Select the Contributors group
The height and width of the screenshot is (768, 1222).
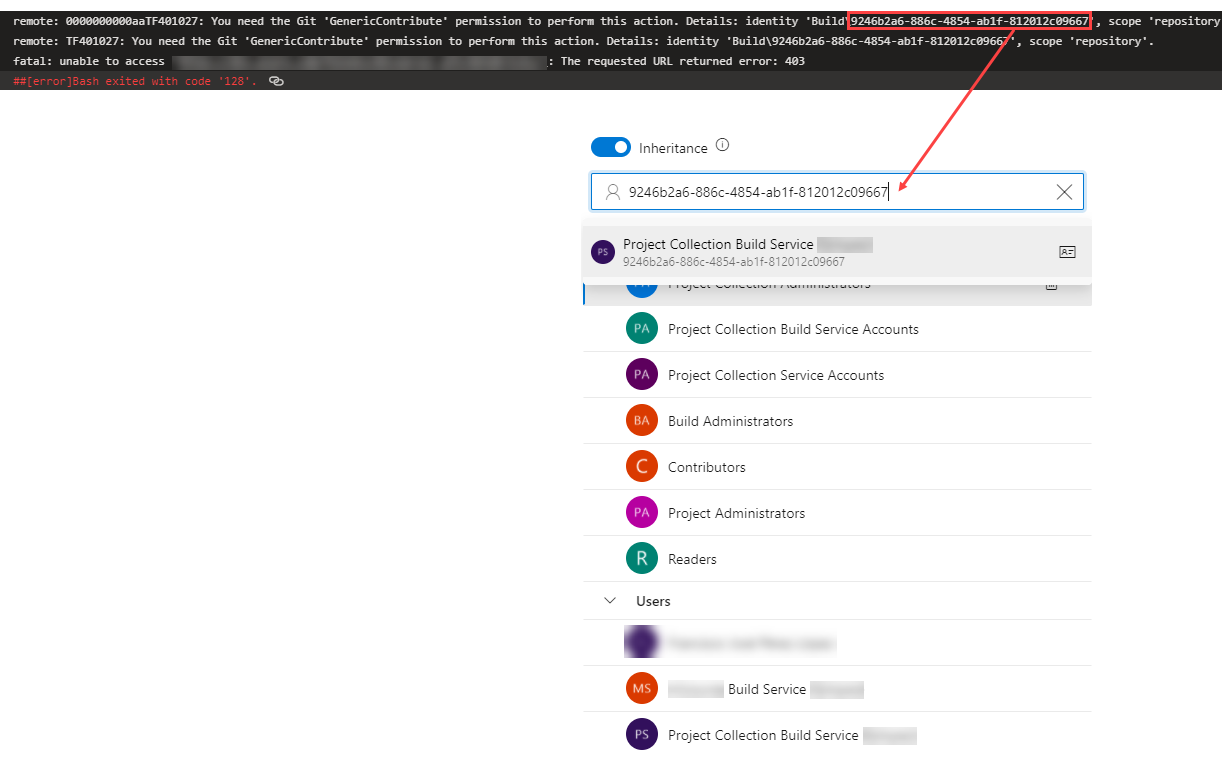pos(837,467)
